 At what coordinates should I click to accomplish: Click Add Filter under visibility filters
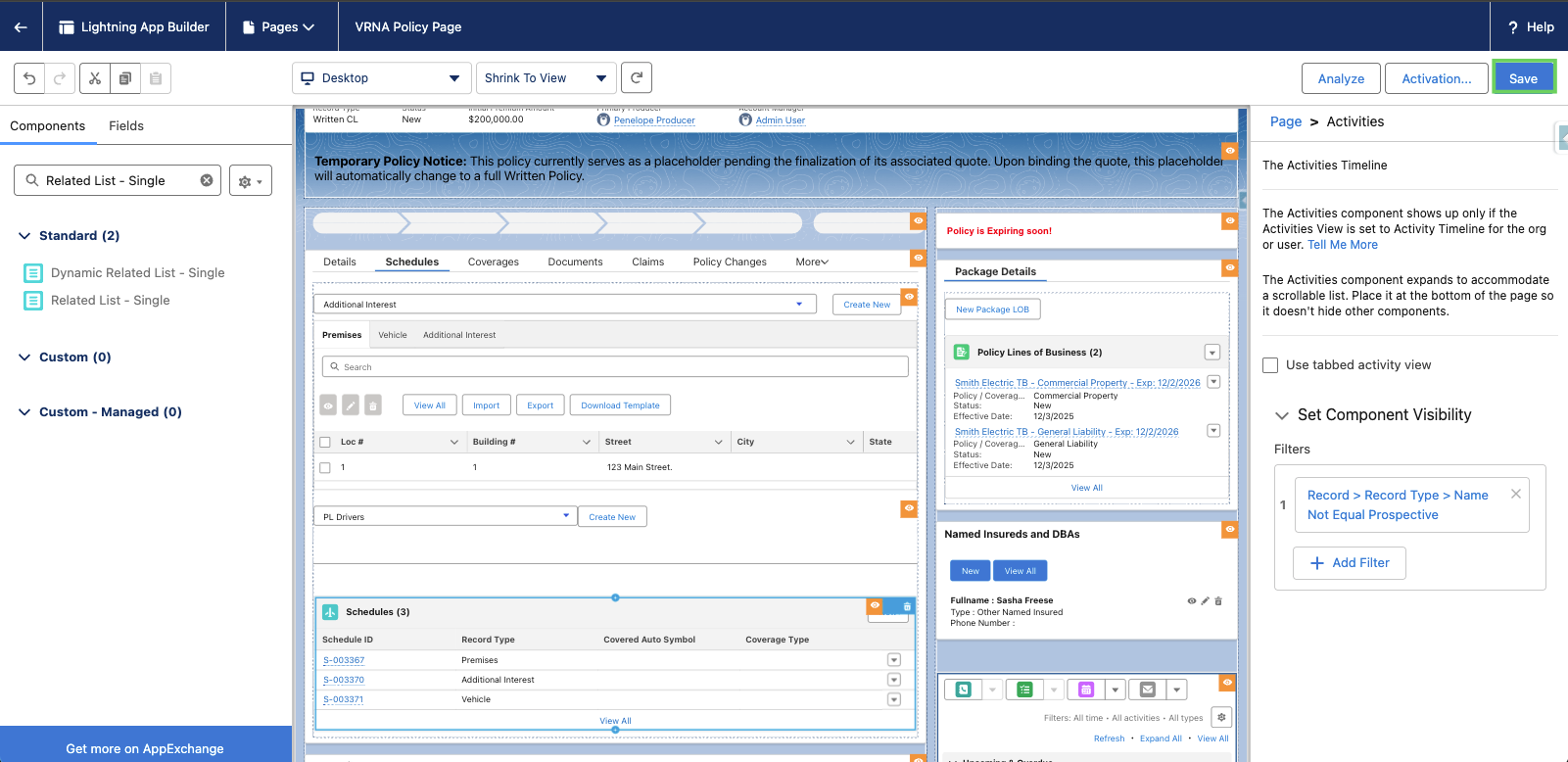click(x=1350, y=563)
